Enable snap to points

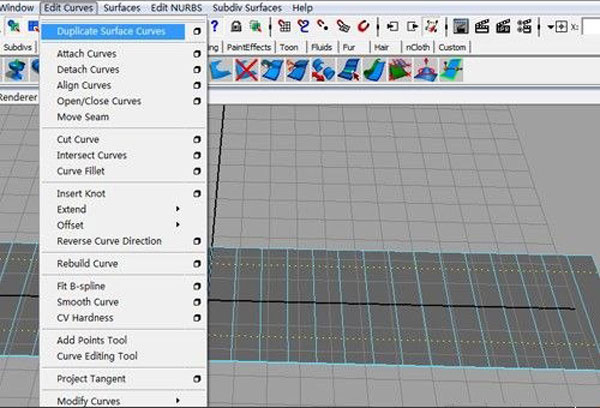323,26
